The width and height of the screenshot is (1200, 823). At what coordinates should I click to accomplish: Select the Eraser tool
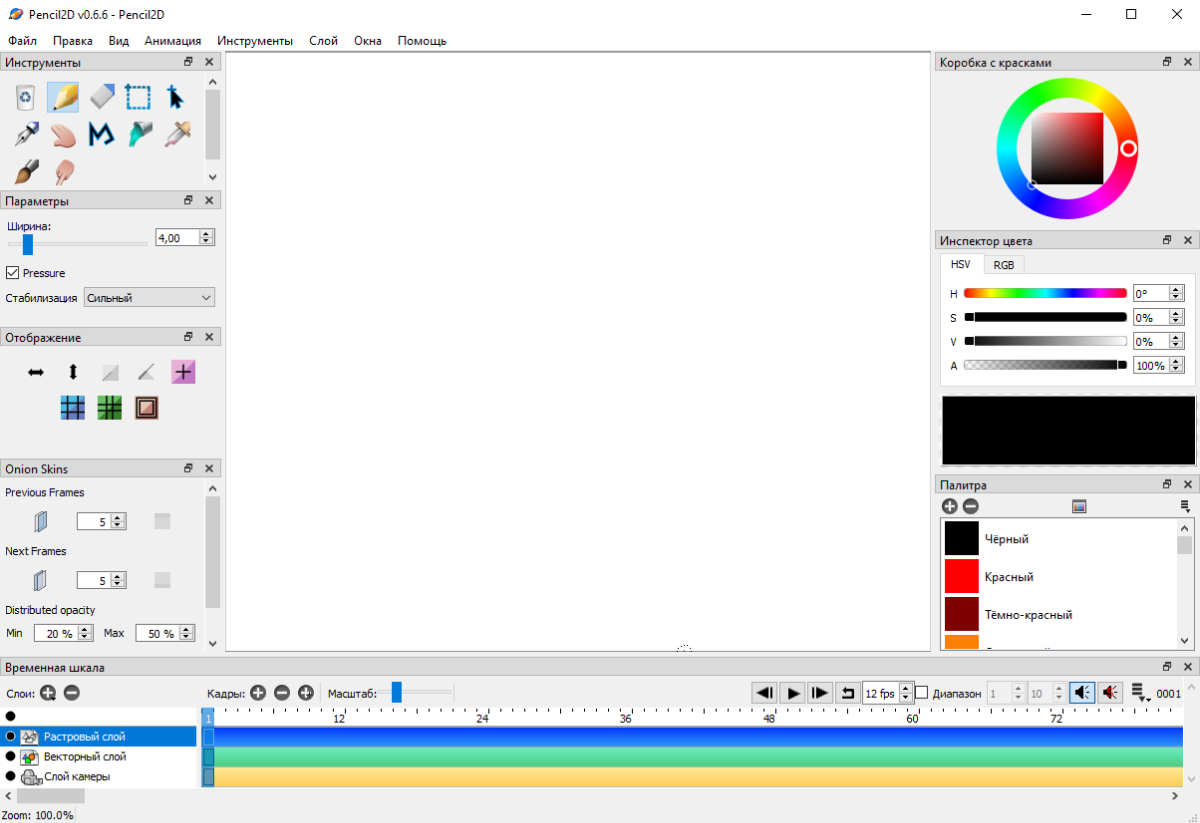pyautogui.click(x=101, y=97)
